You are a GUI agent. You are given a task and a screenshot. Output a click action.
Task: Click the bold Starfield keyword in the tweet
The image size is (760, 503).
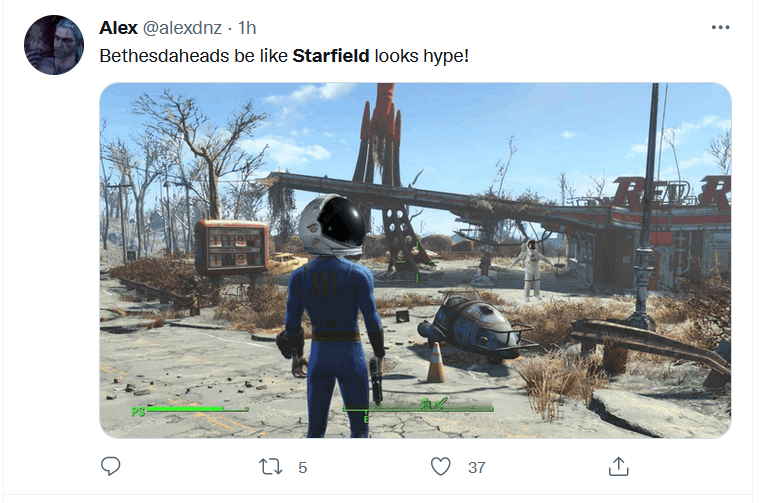point(331,56)
